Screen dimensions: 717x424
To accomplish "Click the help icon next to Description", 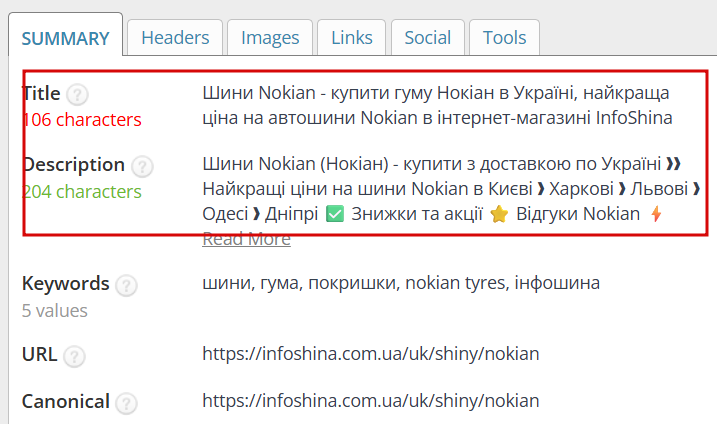I will (x=142, y=166).
